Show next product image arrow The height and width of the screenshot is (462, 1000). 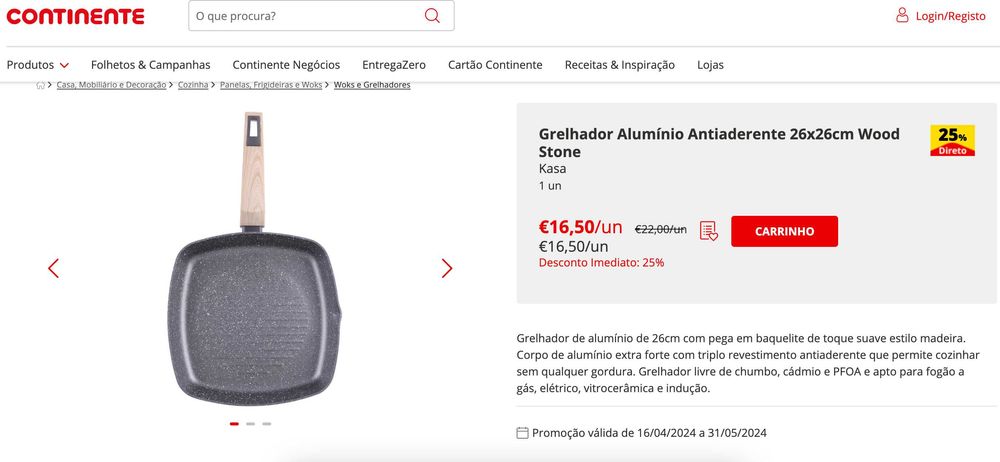[447, 268]
